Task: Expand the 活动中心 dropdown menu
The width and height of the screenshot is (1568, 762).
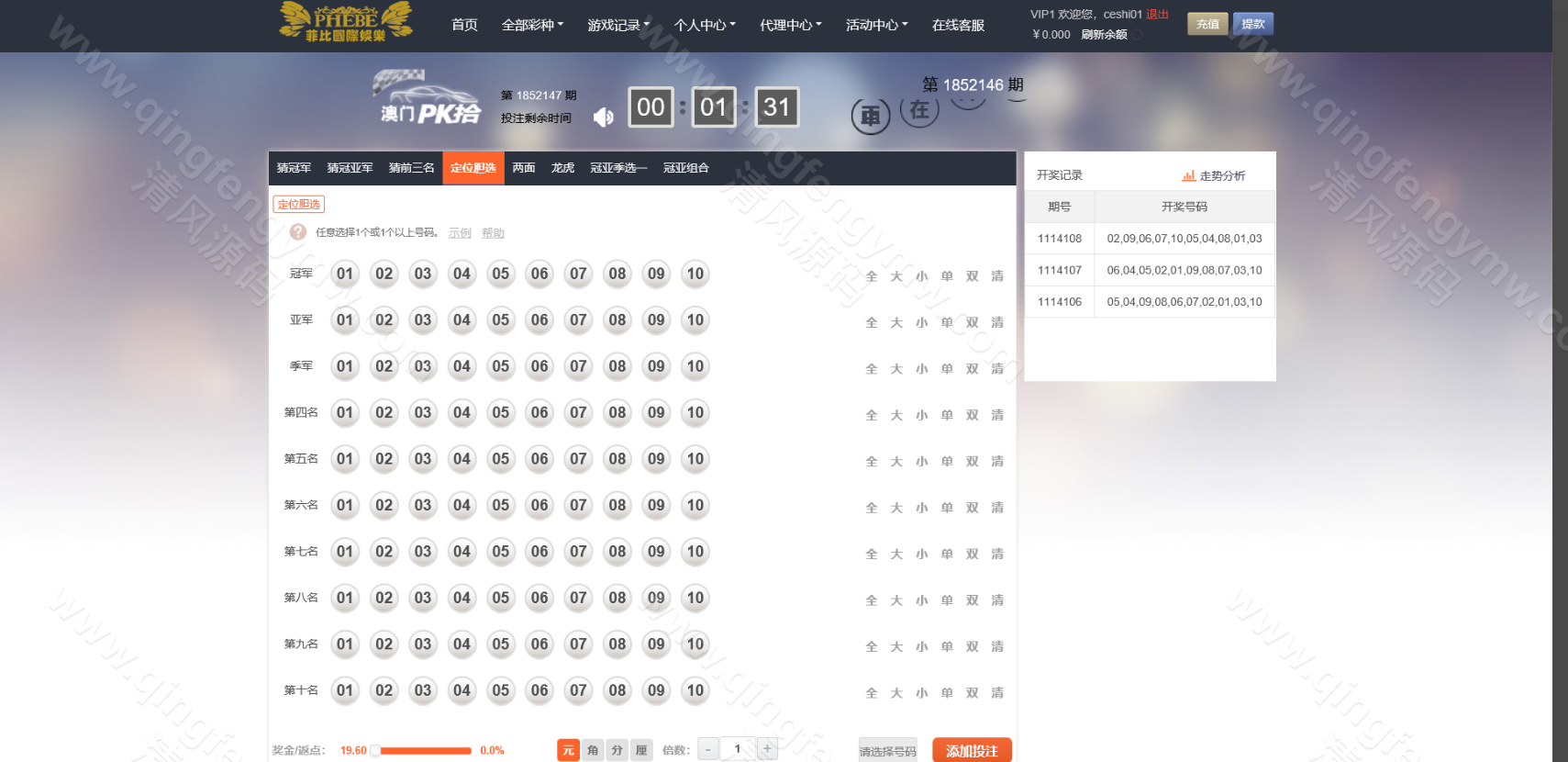Action: [x=876, y=25]
